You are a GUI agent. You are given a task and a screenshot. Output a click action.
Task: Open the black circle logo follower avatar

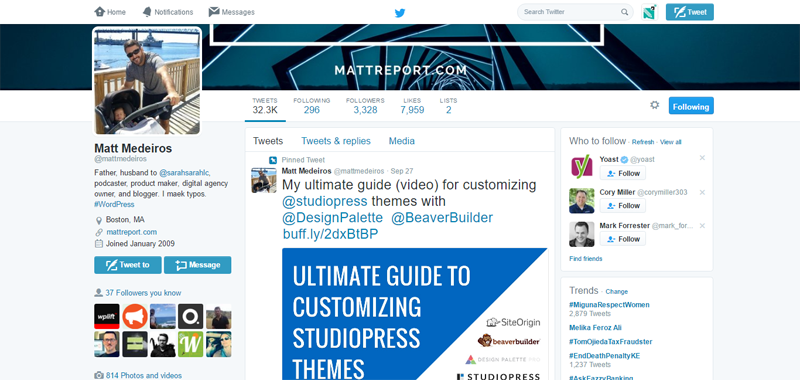191,316
